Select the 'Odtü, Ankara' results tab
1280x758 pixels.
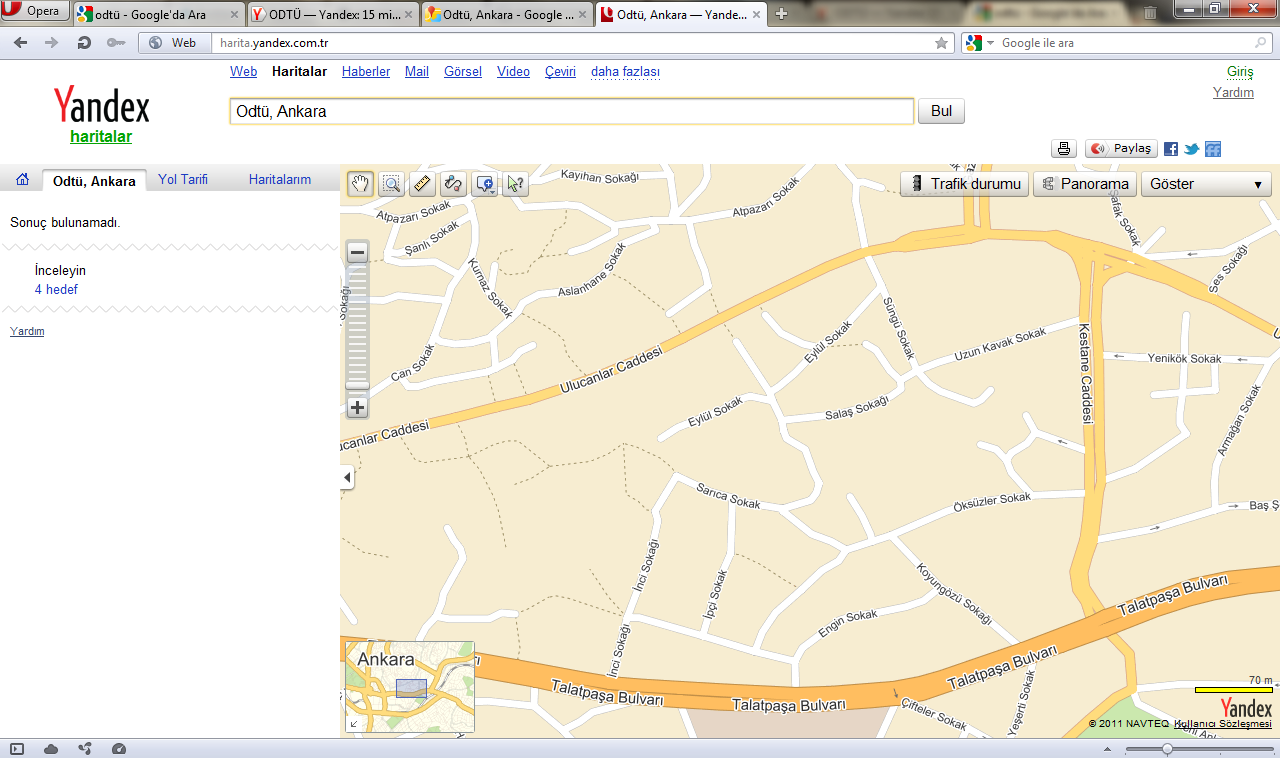point(94,181)
